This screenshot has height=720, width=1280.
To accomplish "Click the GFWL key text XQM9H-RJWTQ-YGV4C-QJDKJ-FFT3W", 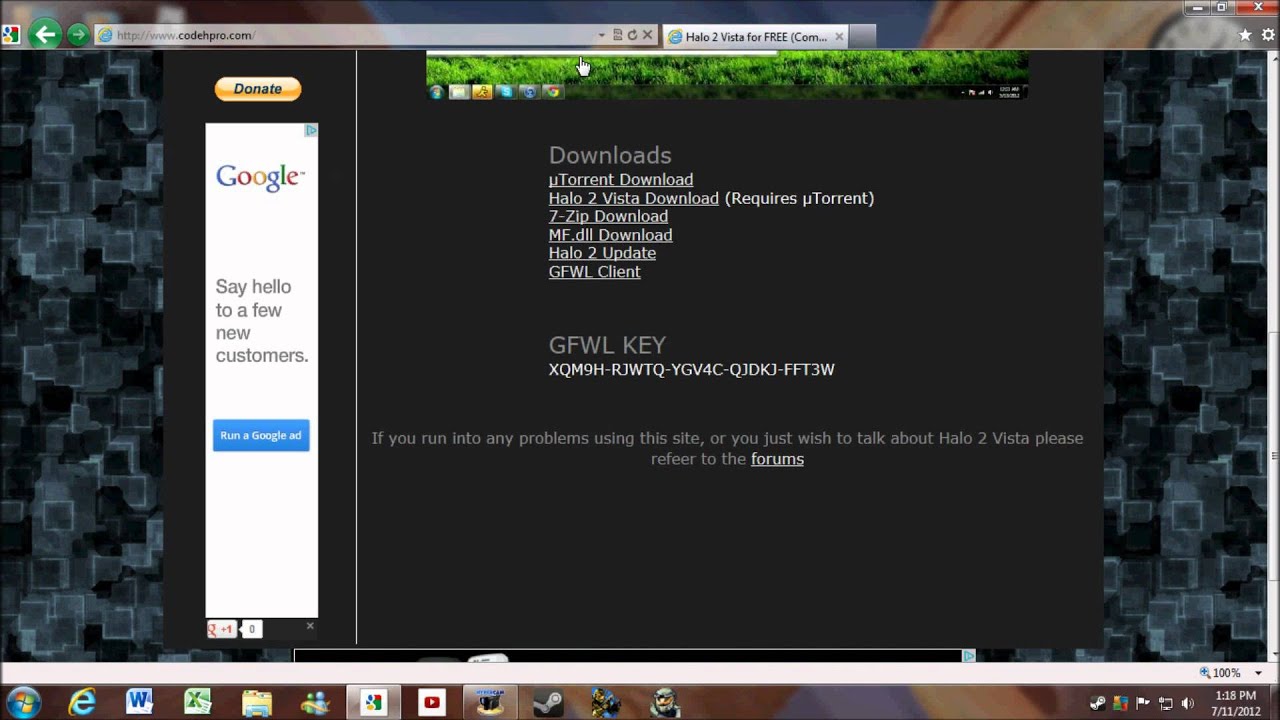I will 691,370.
